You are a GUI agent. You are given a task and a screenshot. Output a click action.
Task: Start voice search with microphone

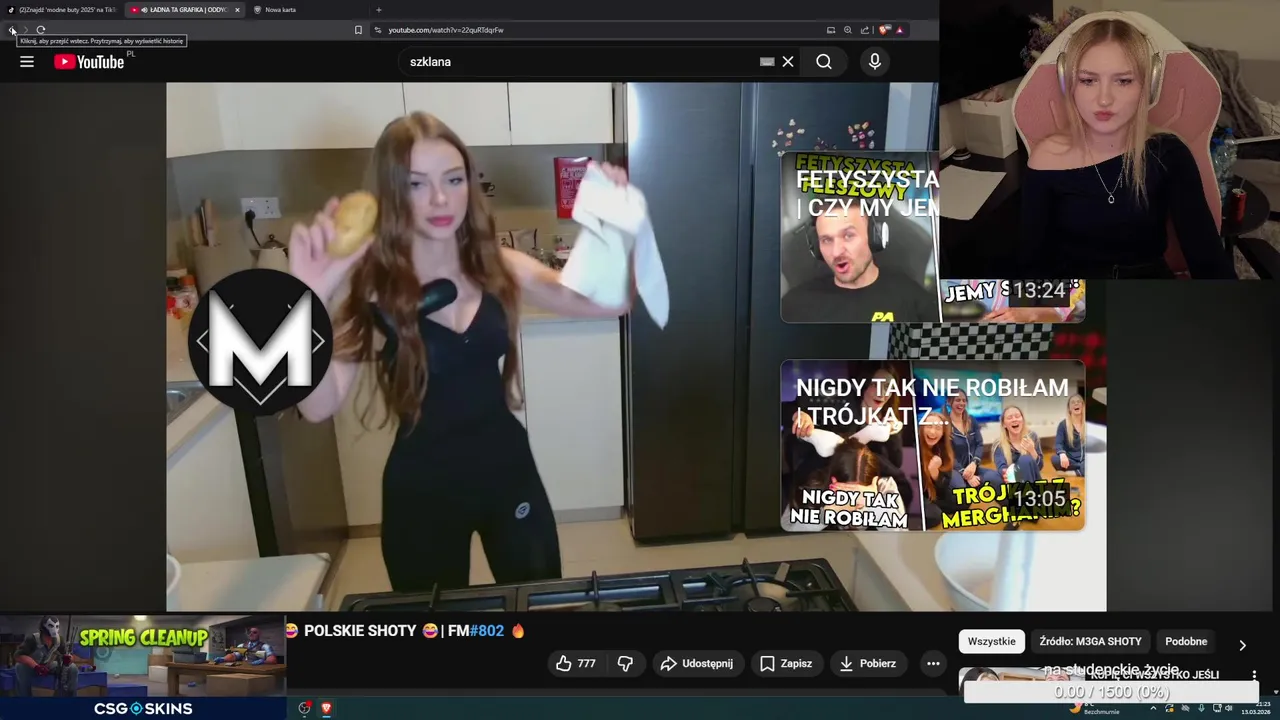coord(875,62)
